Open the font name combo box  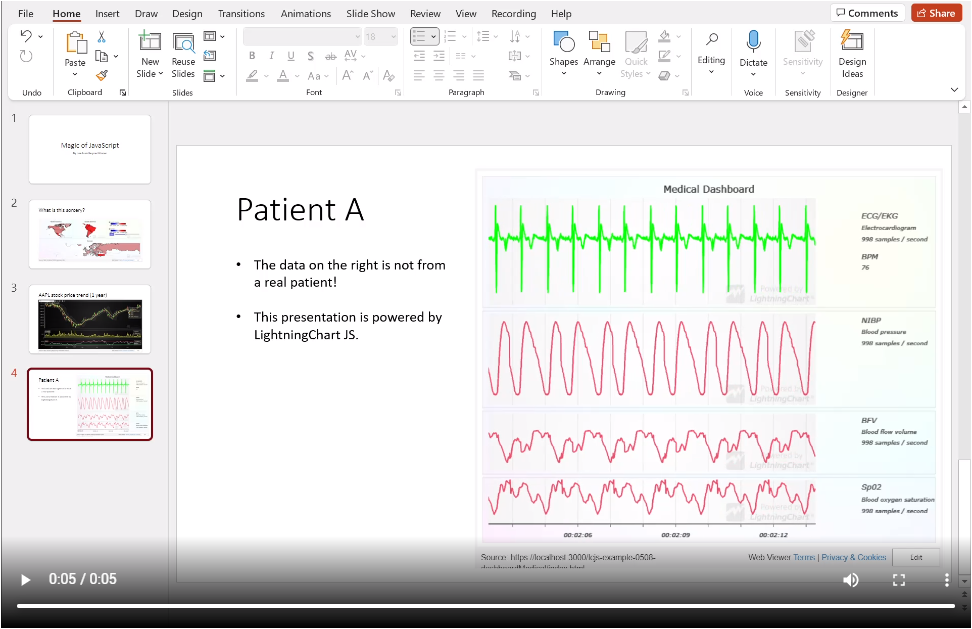point(303,37)
